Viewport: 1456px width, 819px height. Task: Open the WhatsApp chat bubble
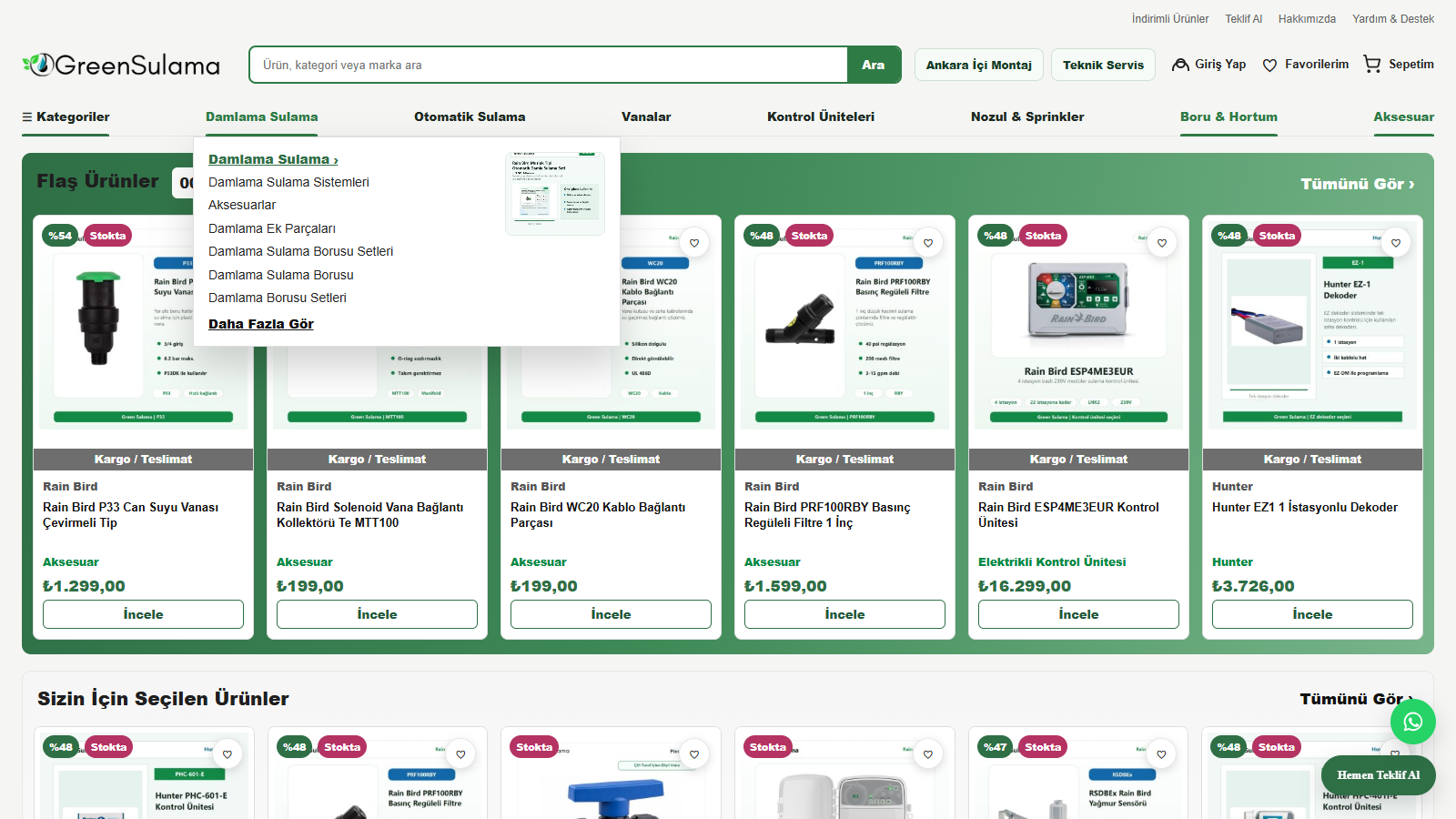click(1412, 722)
